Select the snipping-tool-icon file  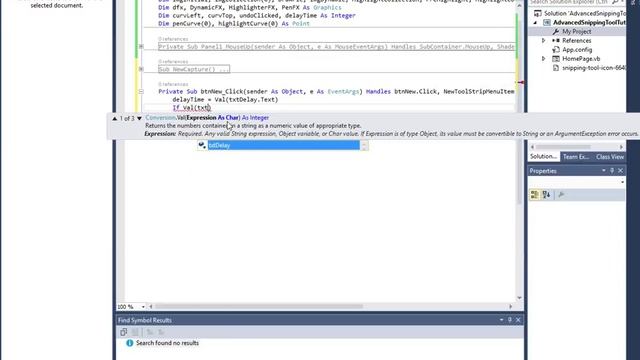coord(593,68)
